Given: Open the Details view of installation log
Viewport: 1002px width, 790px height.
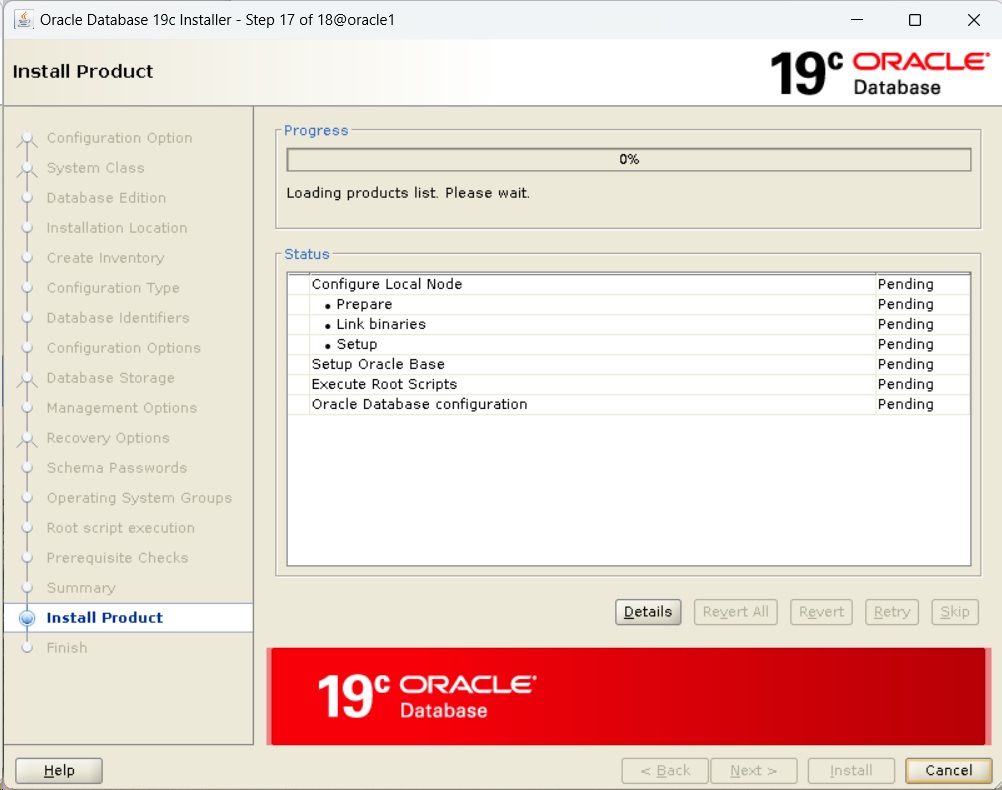Looking at the screenshot, I should coord(647,612).
